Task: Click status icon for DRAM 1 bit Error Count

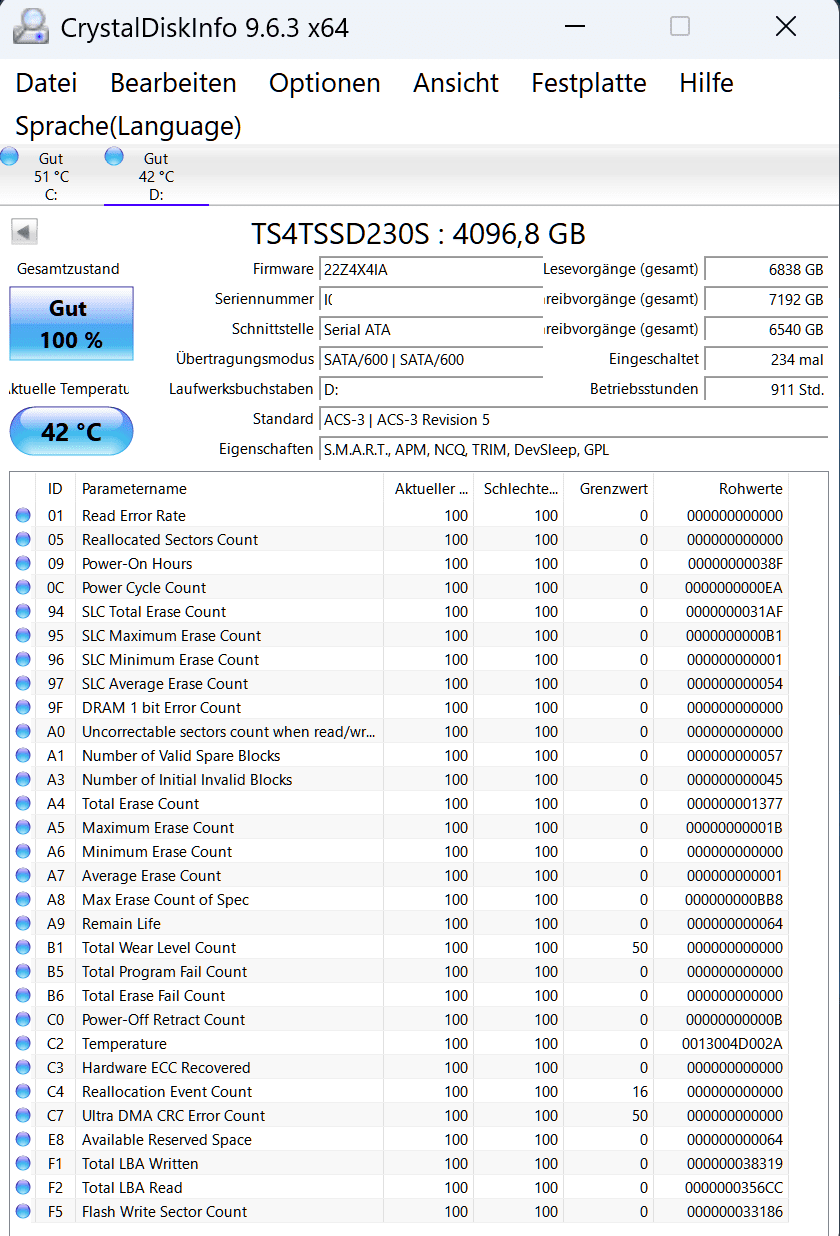Action: point(23,708)
